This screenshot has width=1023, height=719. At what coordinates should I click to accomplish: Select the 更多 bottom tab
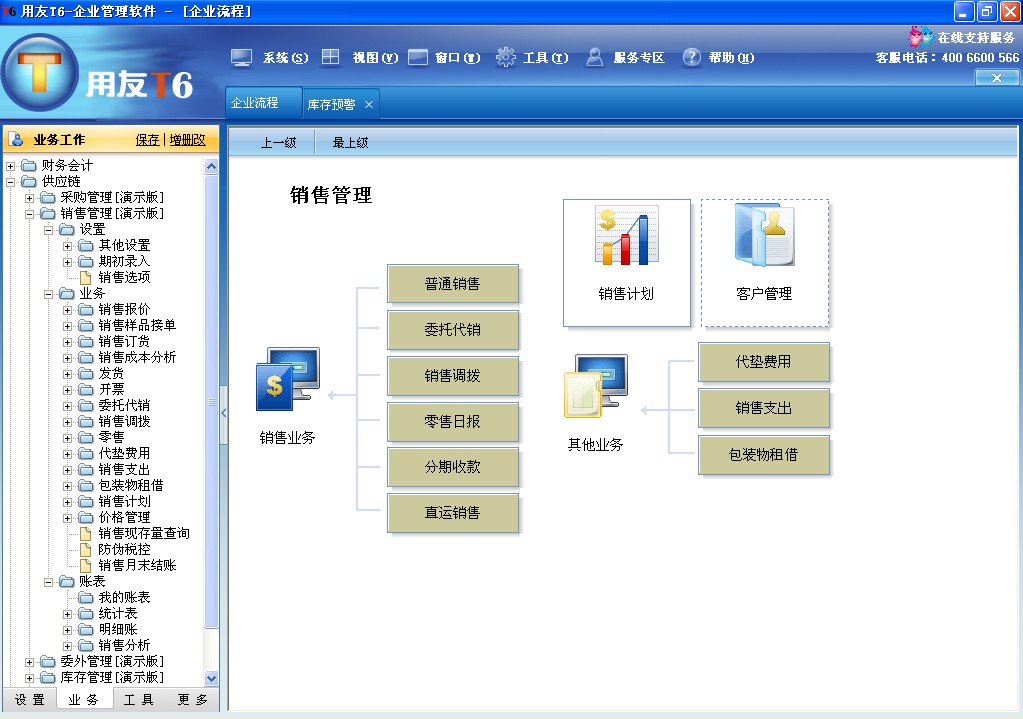pos(192,699)
